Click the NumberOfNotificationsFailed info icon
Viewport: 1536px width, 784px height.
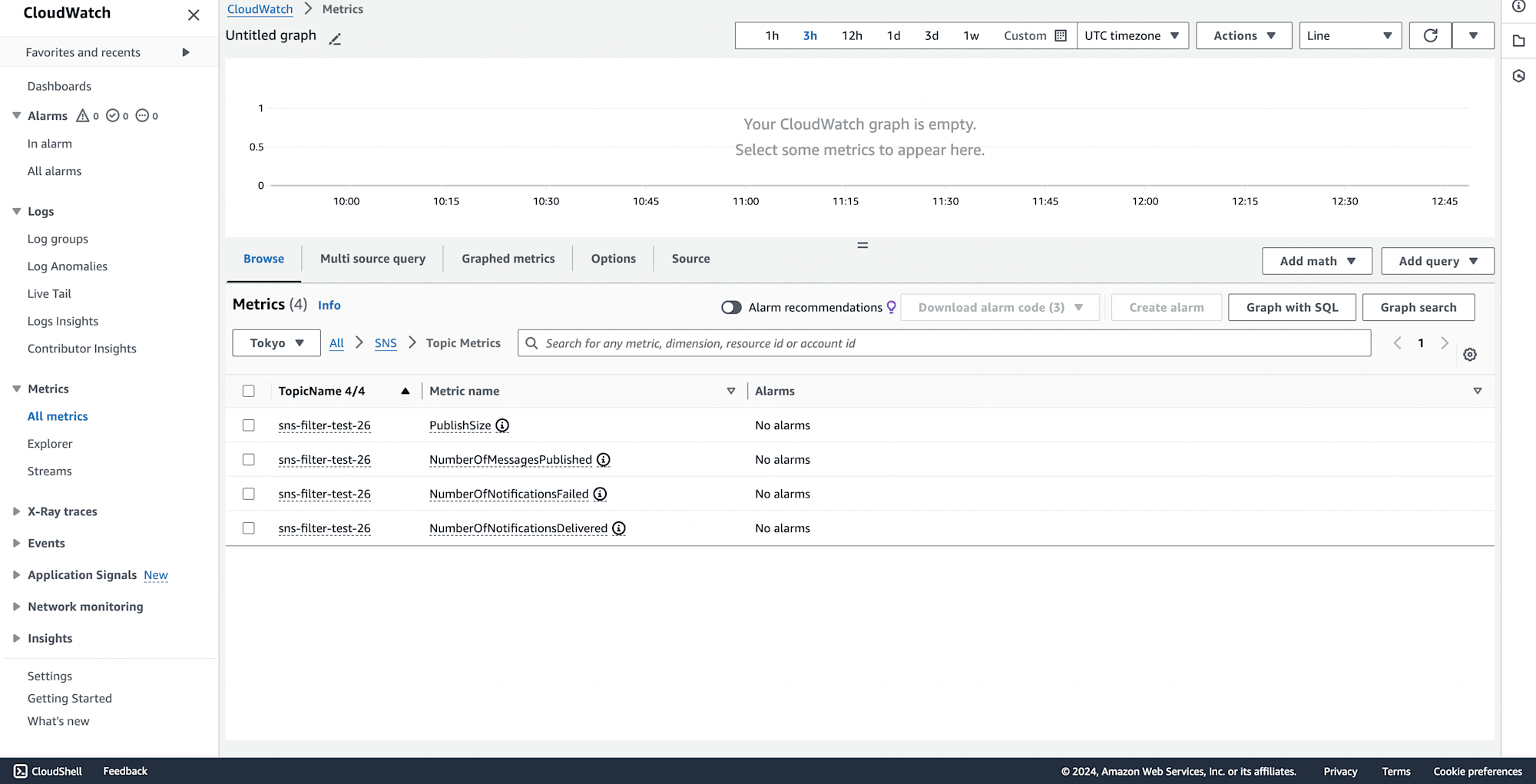coord(600,494)
